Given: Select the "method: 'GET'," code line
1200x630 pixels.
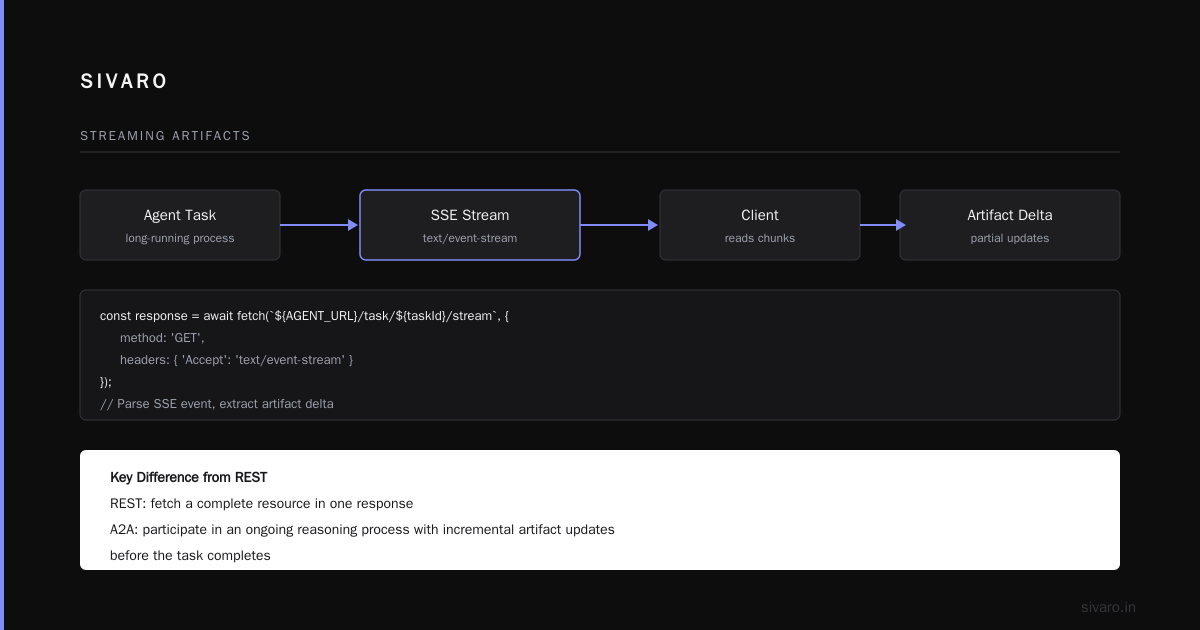Looking at the screenshot, I should pyautogui.click(x=162, y=337).
